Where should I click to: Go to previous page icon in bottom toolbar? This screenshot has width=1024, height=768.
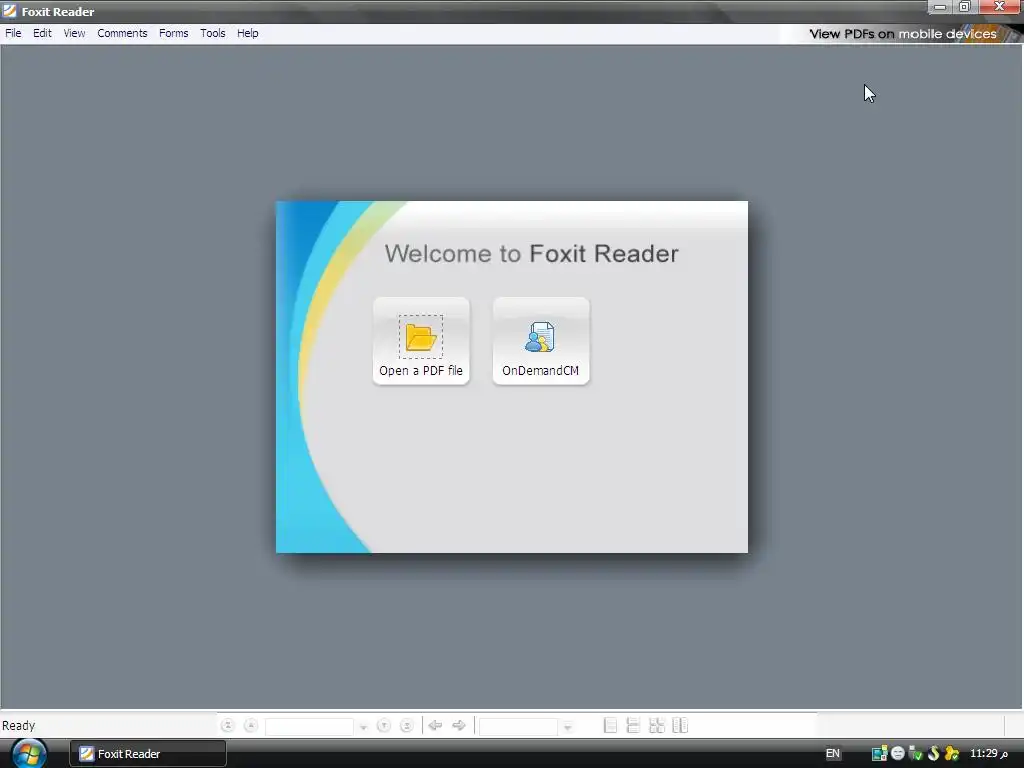point(251,726)
